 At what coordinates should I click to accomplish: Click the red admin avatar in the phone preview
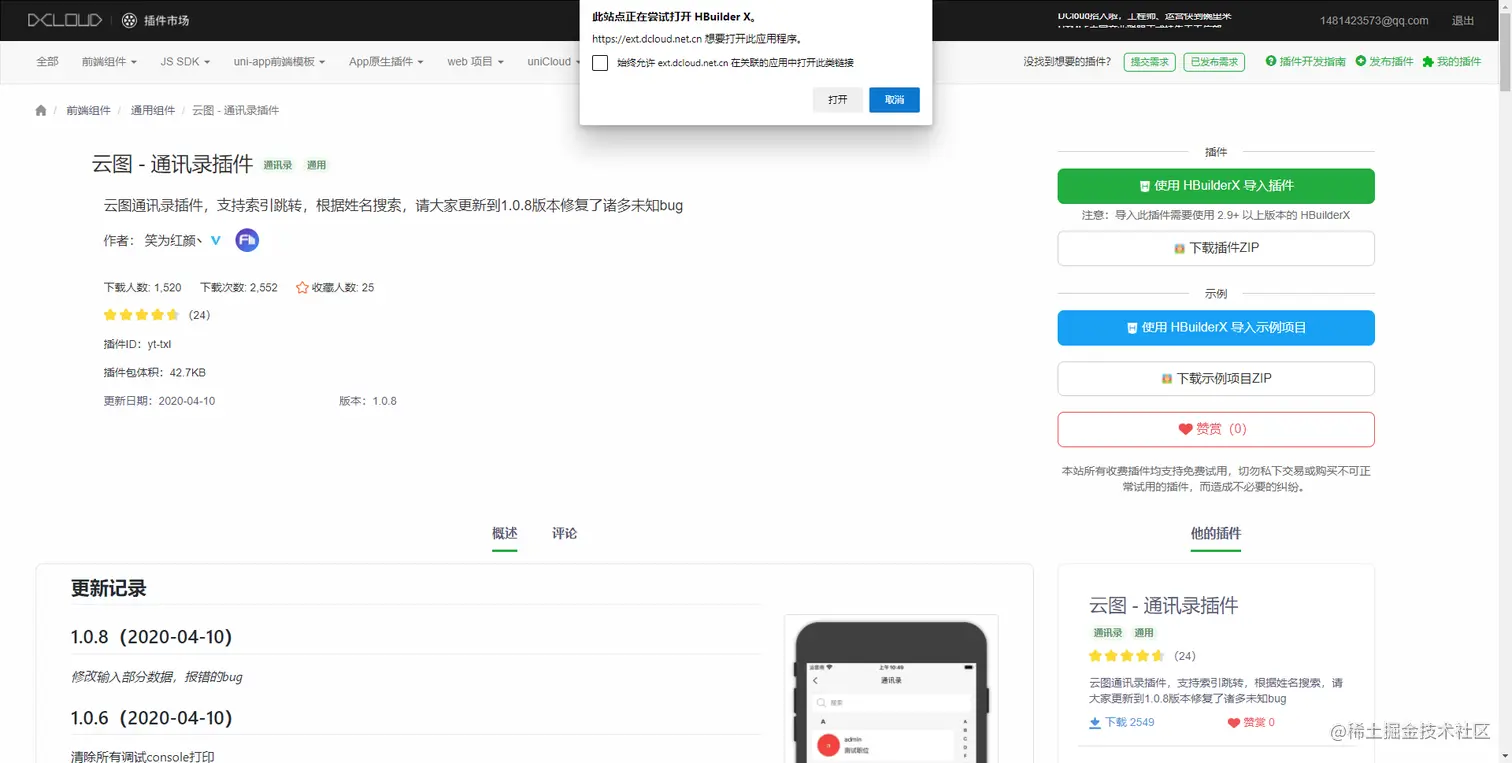(x=828, y=745)
